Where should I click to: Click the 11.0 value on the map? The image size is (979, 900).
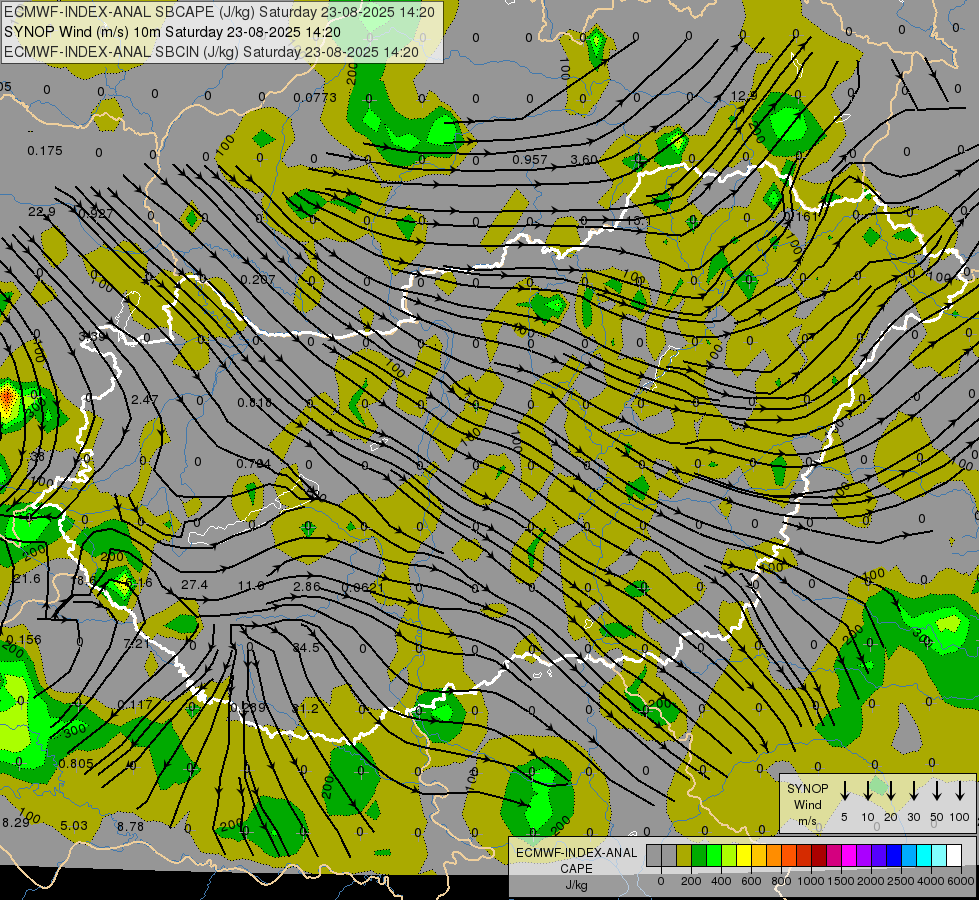coord(252,585)
